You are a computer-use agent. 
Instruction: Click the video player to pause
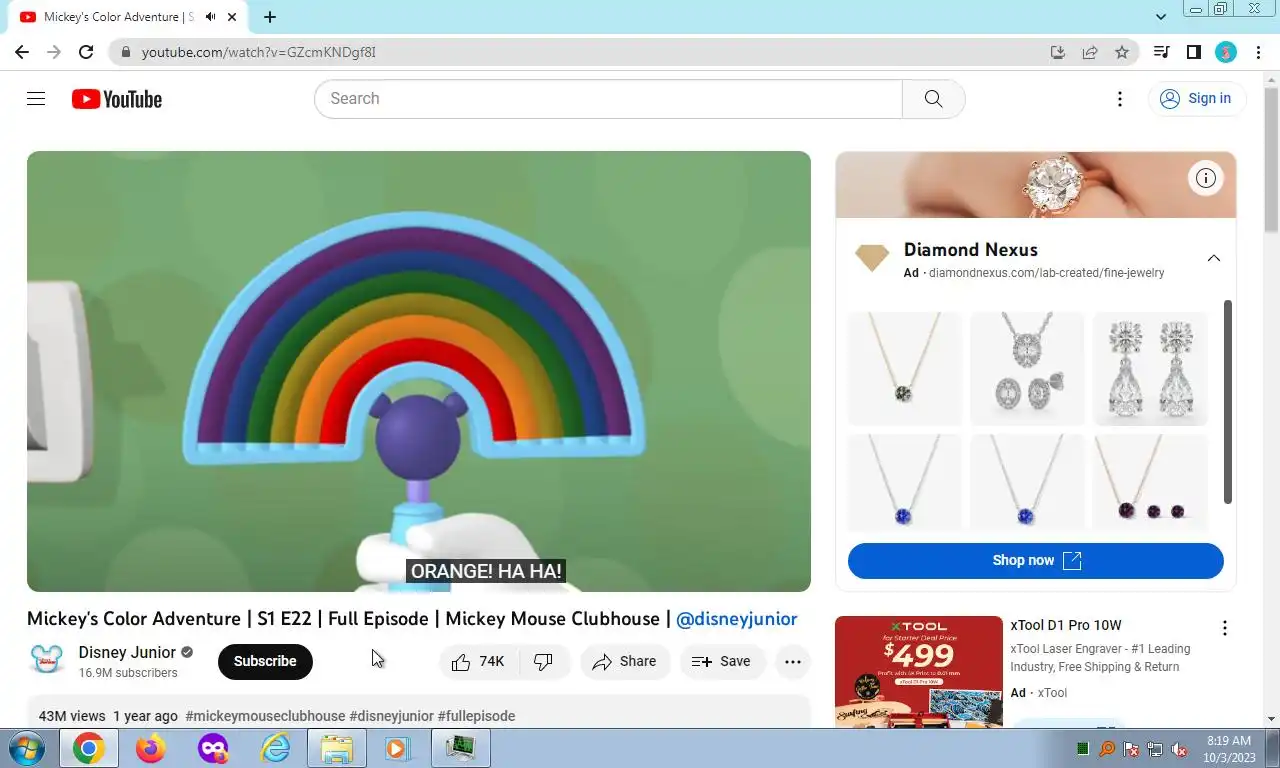[x=419, y=371]
